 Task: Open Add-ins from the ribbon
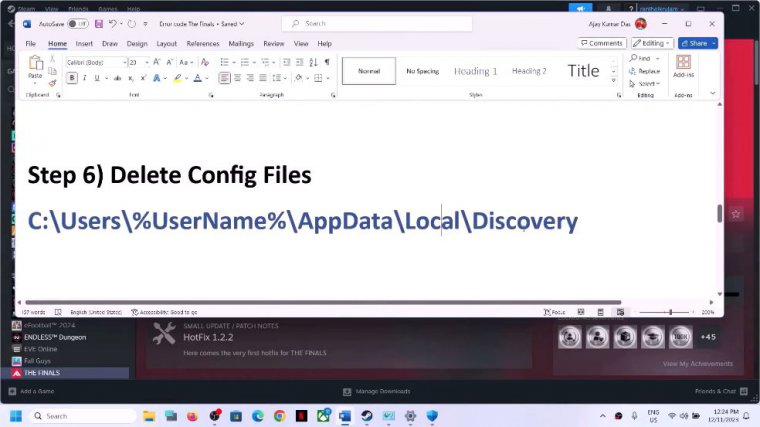click(x=683, y=66)
